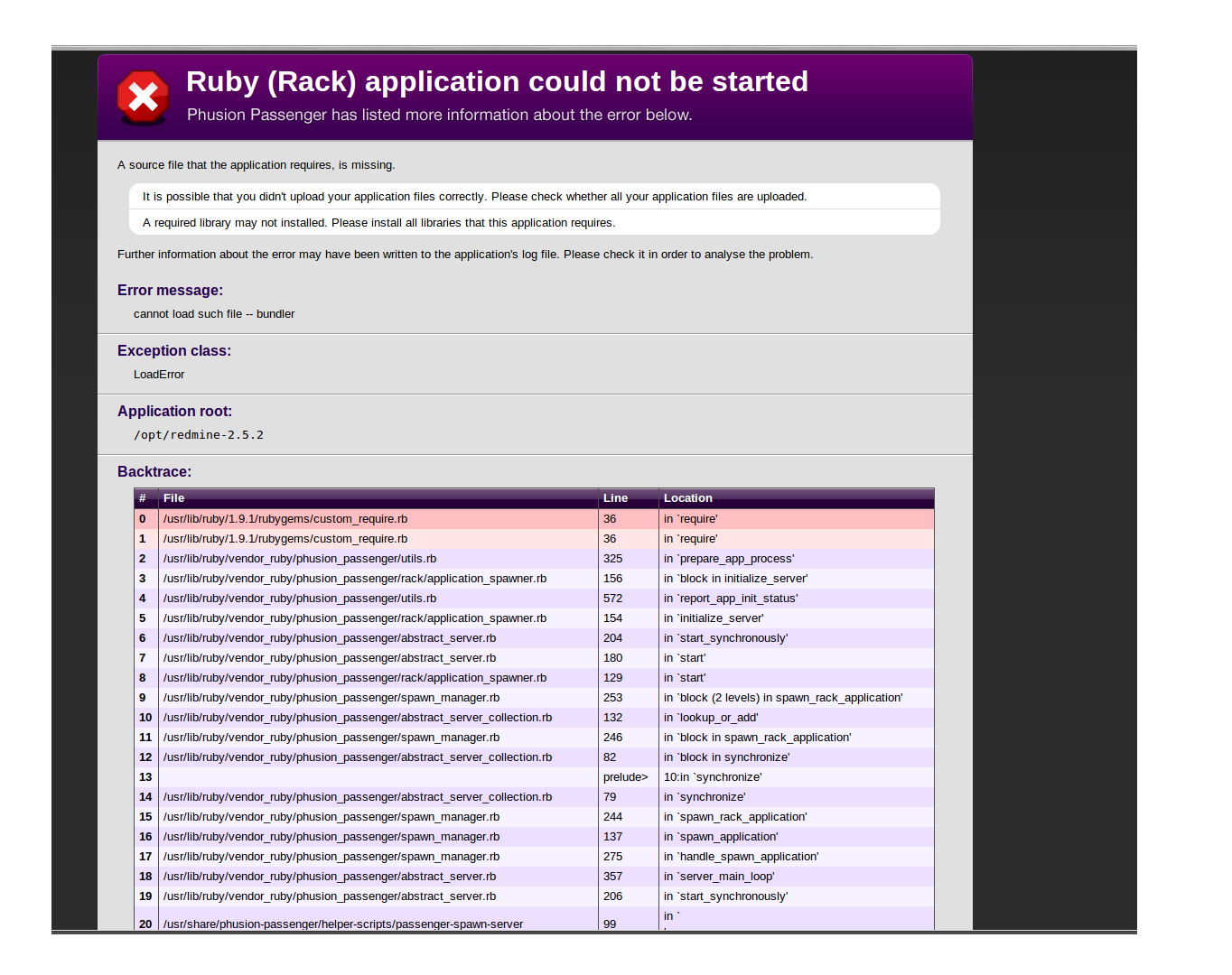Click "in `block in synchronize'" location
The image size is (1232, 975).
click(x=726, y=757)
